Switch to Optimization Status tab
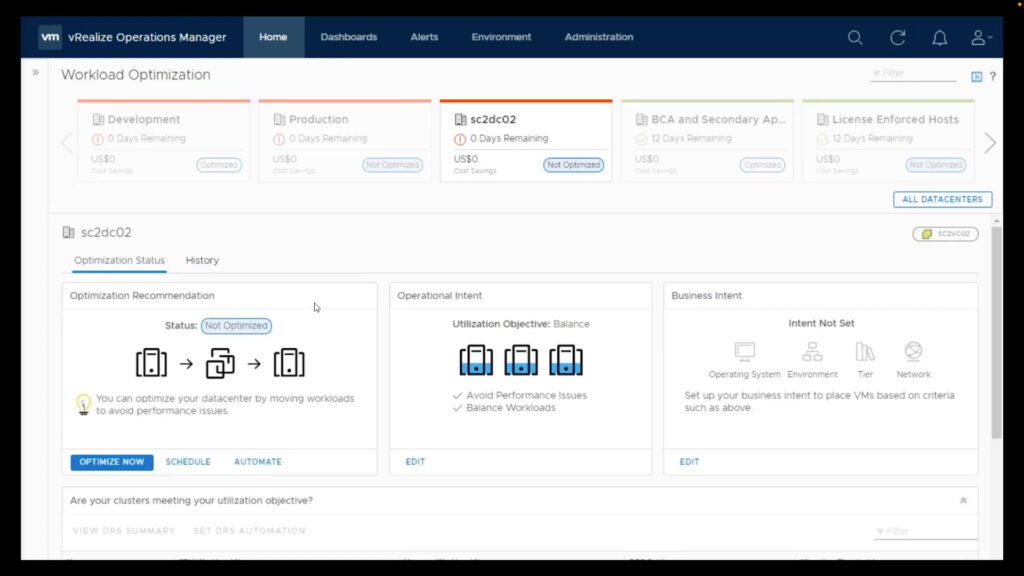Viewport: 1024px width, 576px height. 119,261
